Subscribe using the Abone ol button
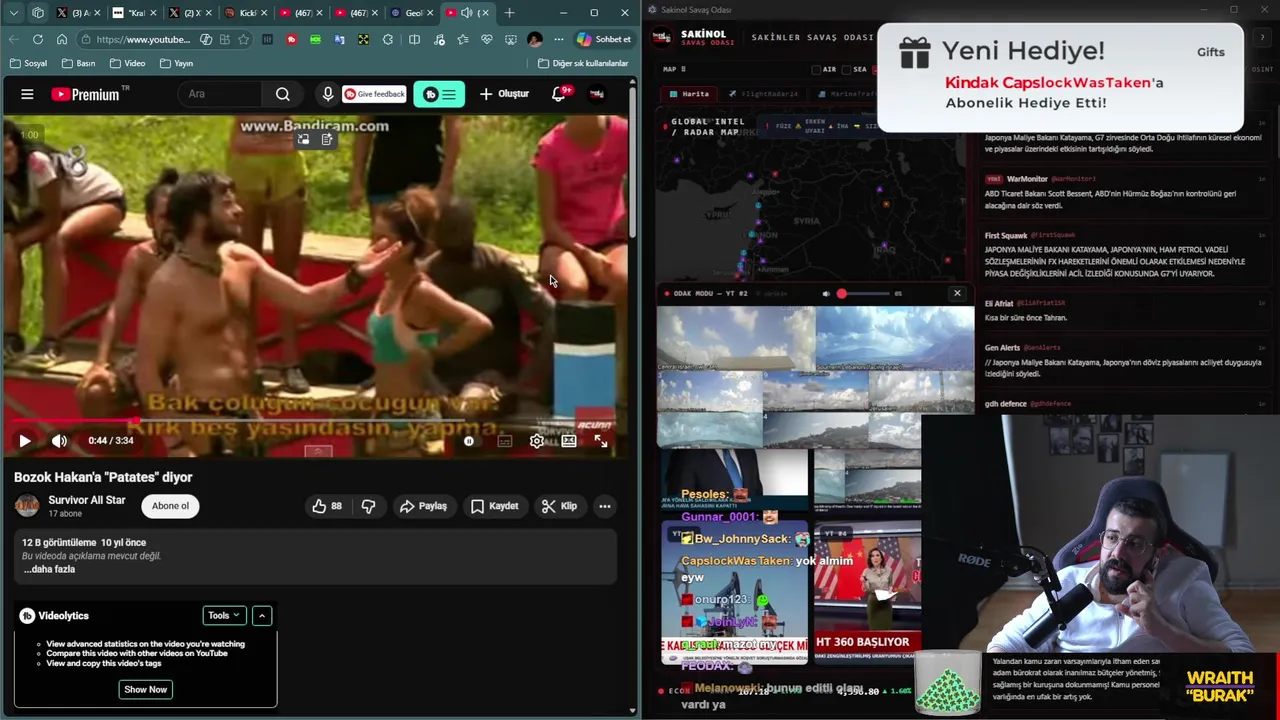The height and width of the screenshot is (720, 1280). [170, 506]
